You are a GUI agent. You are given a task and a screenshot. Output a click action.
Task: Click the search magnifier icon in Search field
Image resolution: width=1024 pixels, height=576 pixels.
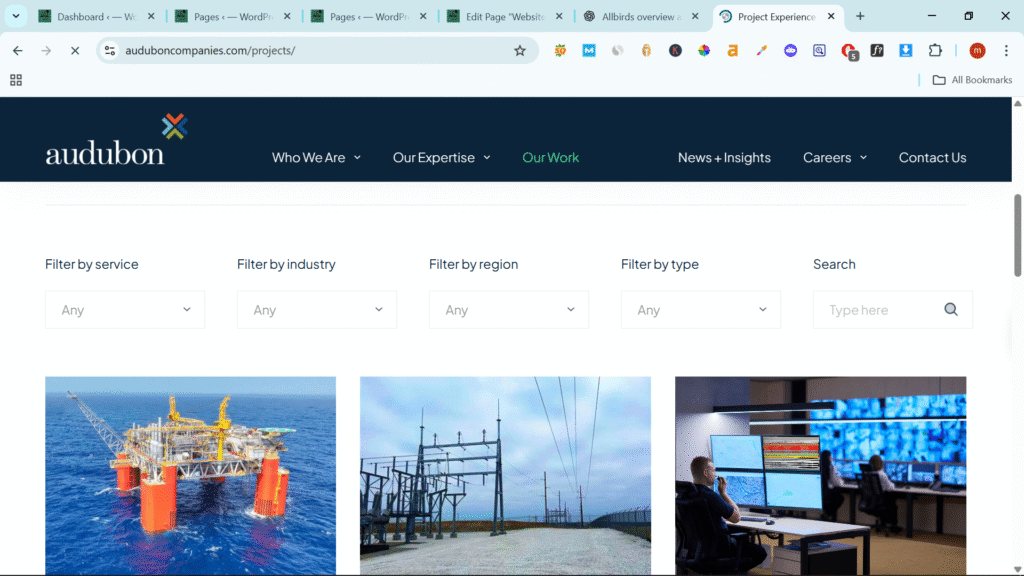tap(951, 310)
